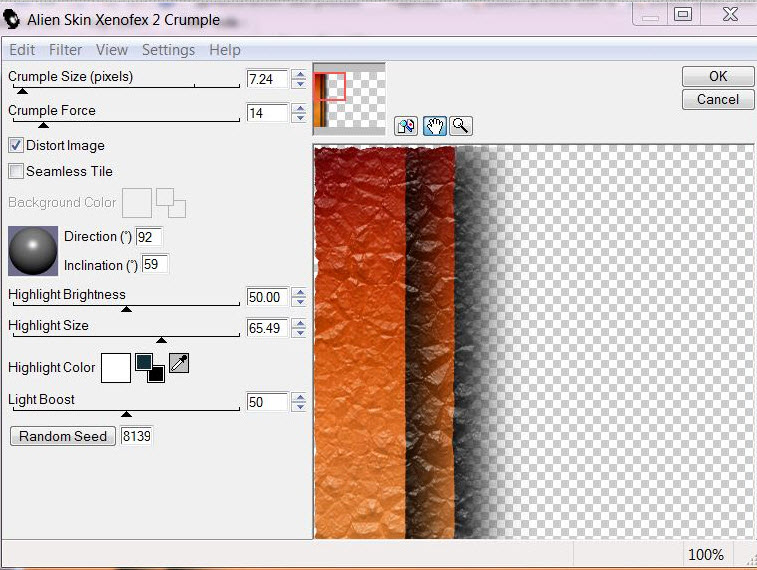Click the Inclination angle field

[155, 264]
